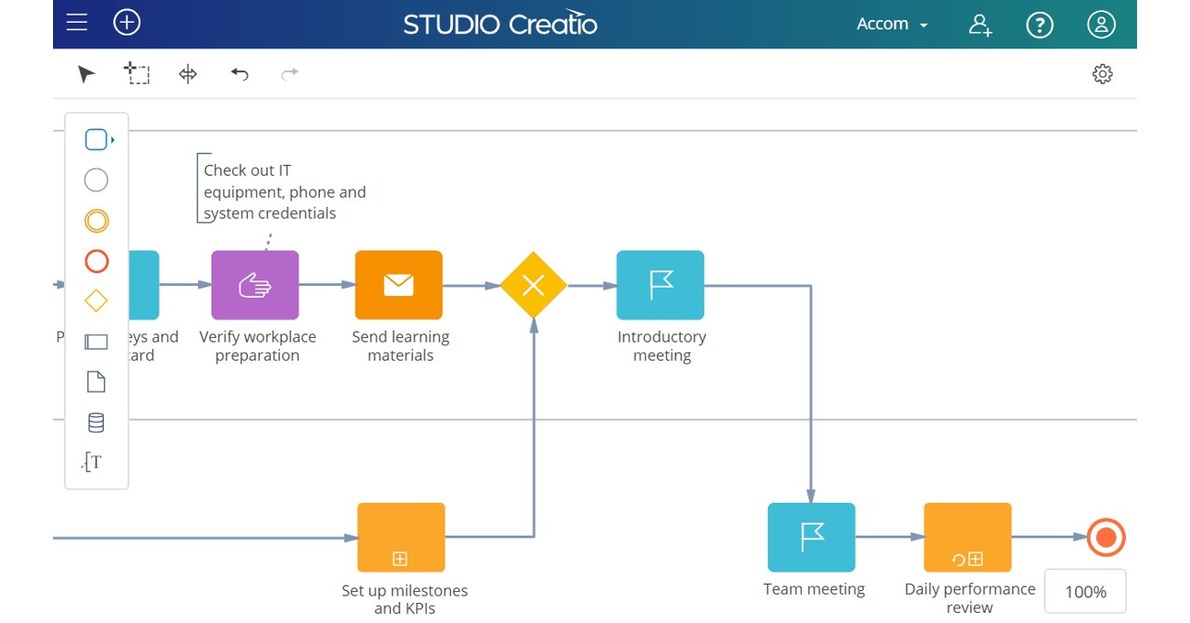
Task: Pick the red end event circle shape
Action: pos(96,261)
